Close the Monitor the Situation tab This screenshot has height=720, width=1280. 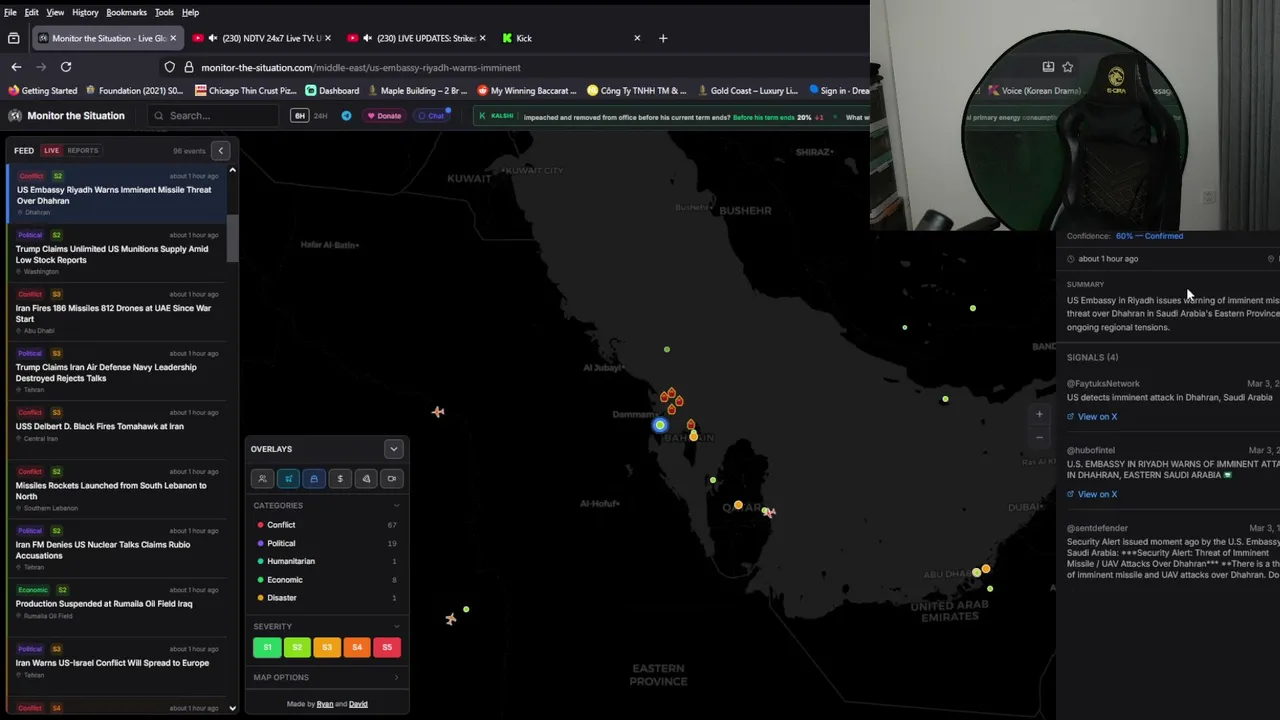pos(173,38)
